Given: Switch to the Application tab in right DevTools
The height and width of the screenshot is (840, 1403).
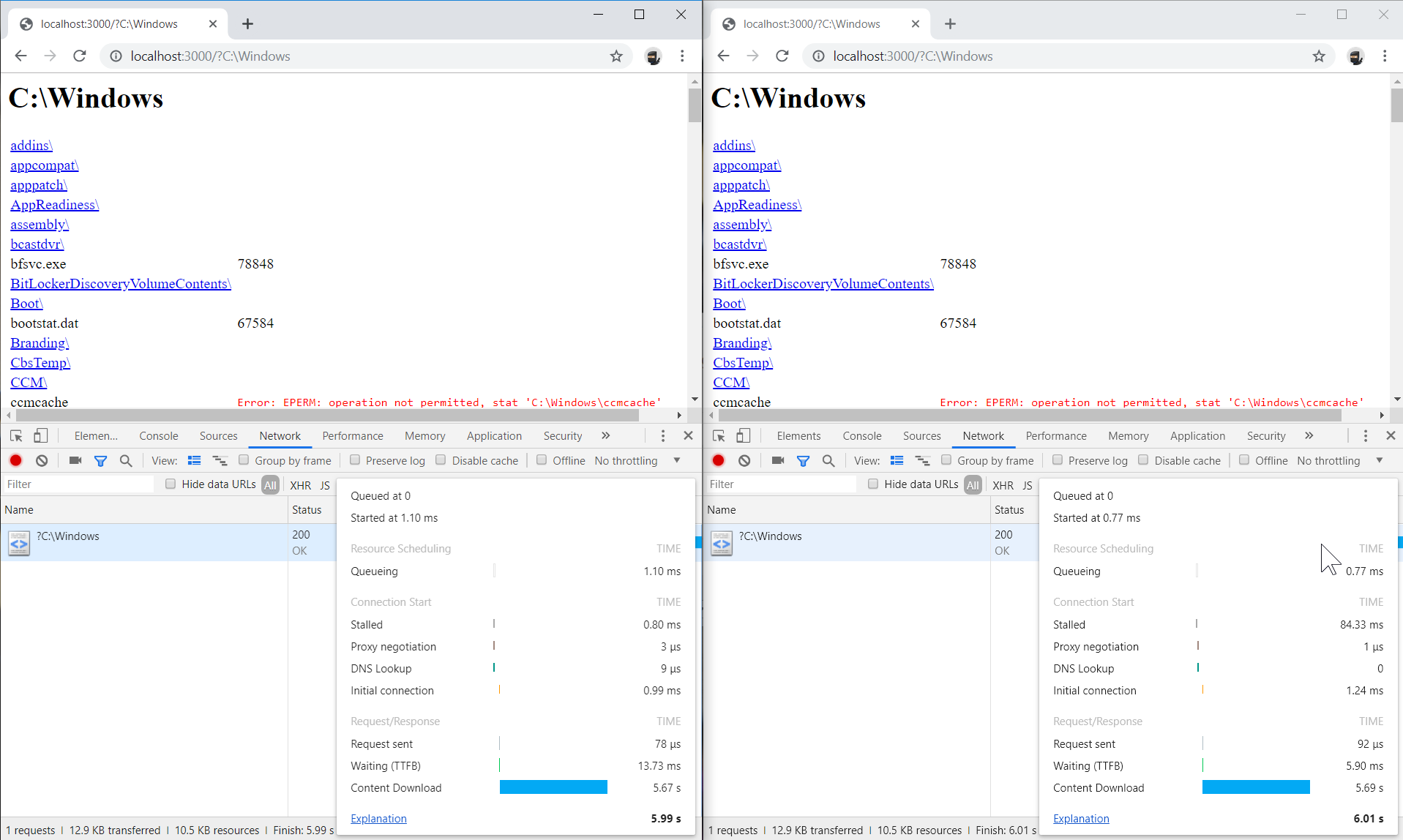Looking at the screenshot, I should (x=1197, y=435).
